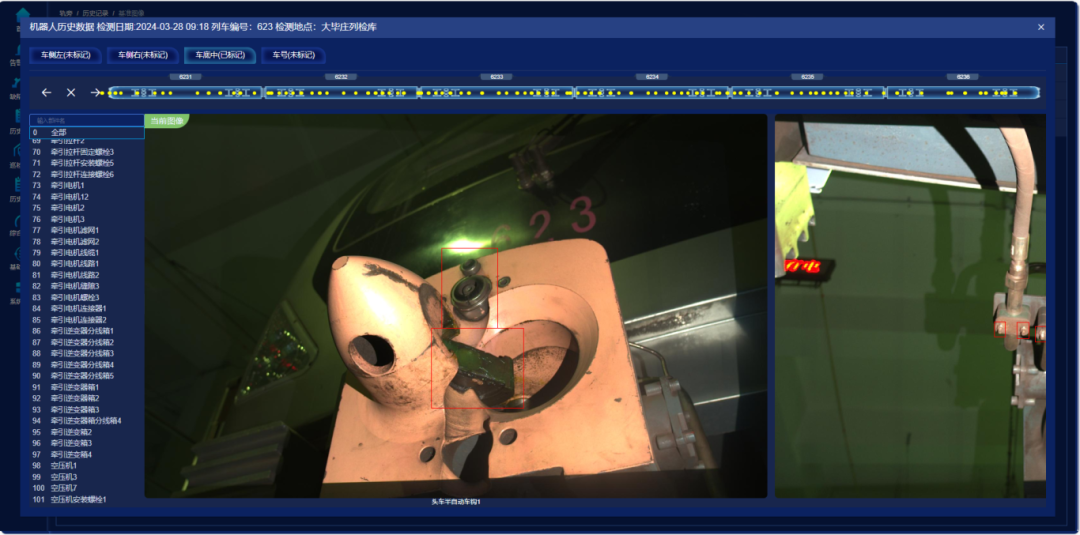Select the '全部' item in parts list
Screen dimensions: 1080x535
coord(59,132)
